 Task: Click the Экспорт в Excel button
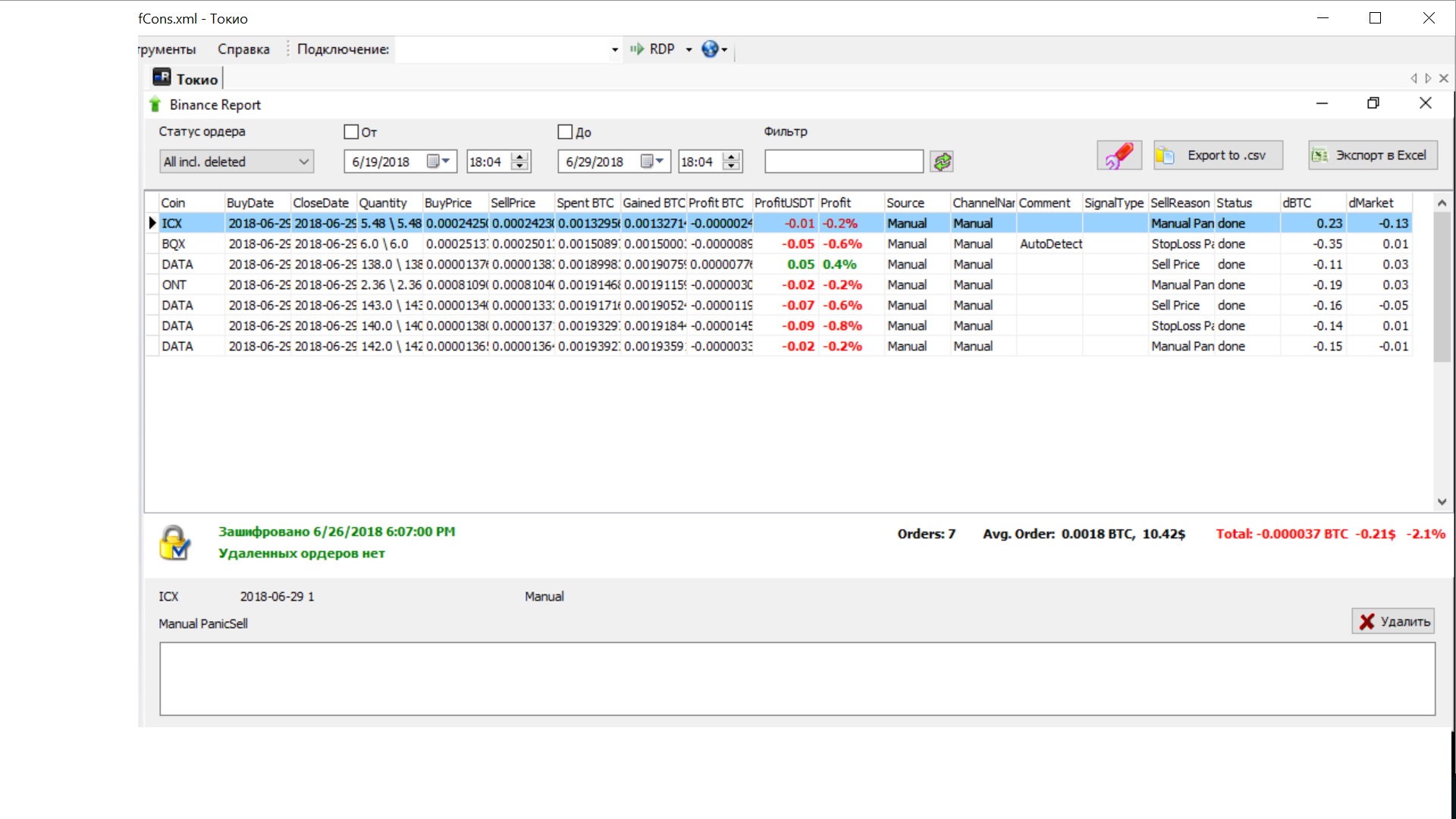[x=1371, y=155]
